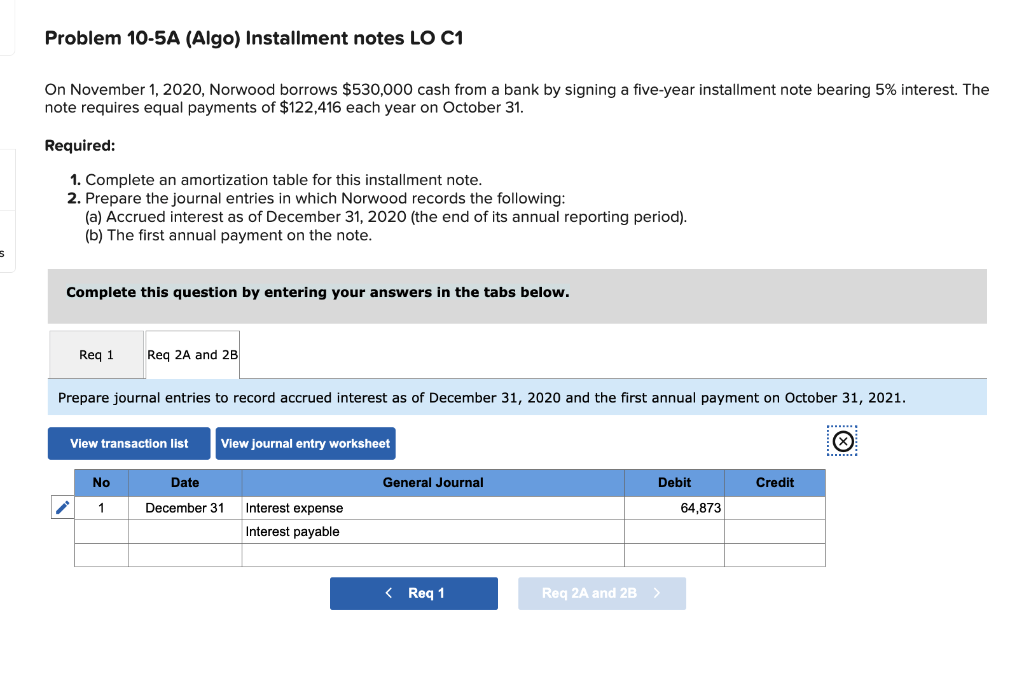The image size is (1024, 688).
Task: Click the Debit column header
Action: pos(674,482)
